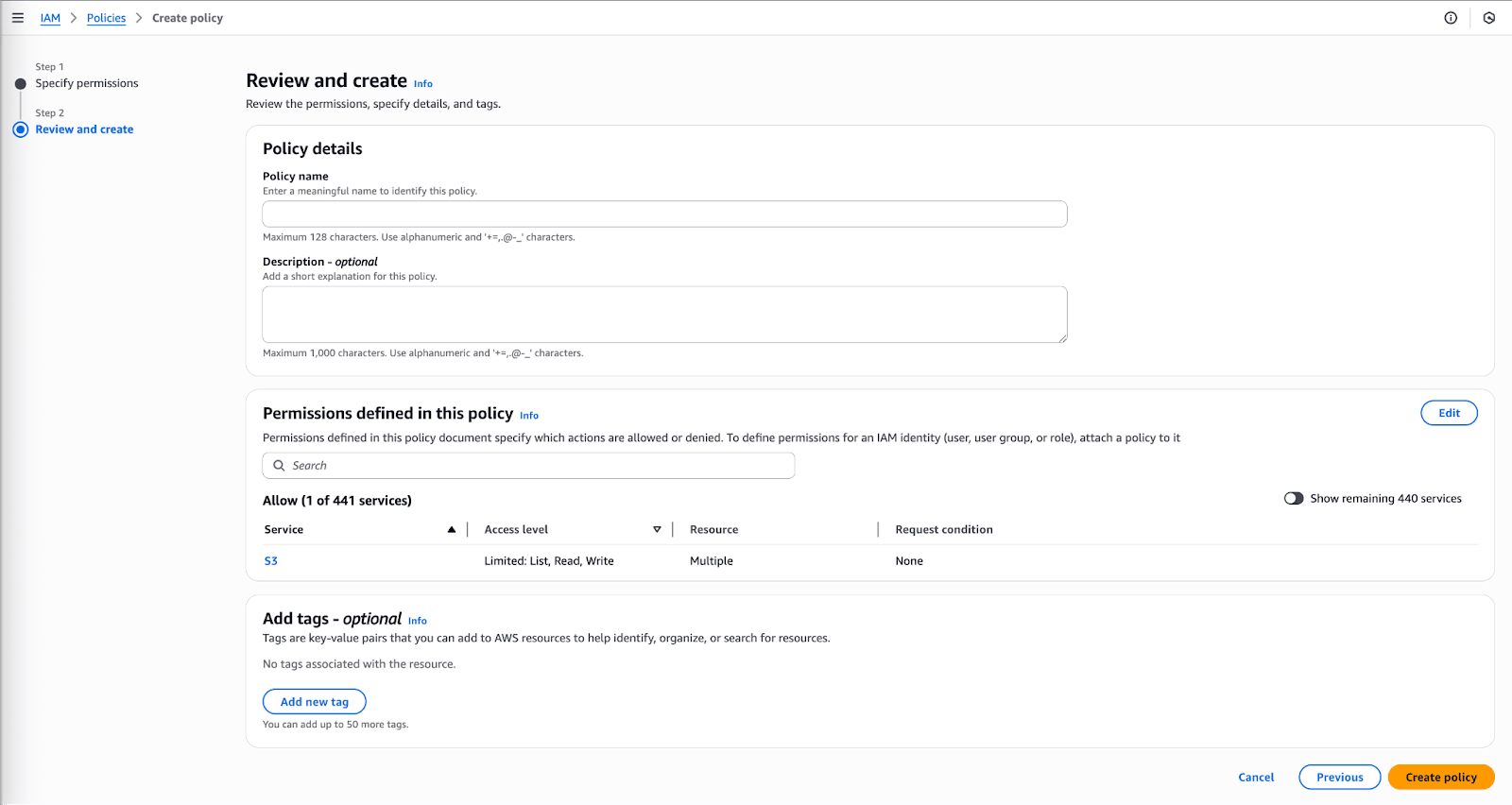Click Info link next to Review and create

coord(423,84)
